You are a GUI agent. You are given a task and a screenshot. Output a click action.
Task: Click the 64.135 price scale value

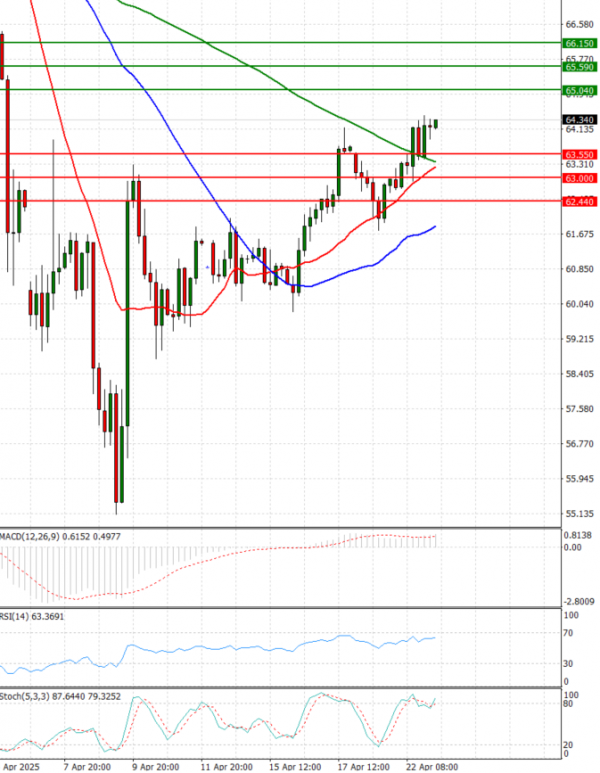tap(579, 129)
